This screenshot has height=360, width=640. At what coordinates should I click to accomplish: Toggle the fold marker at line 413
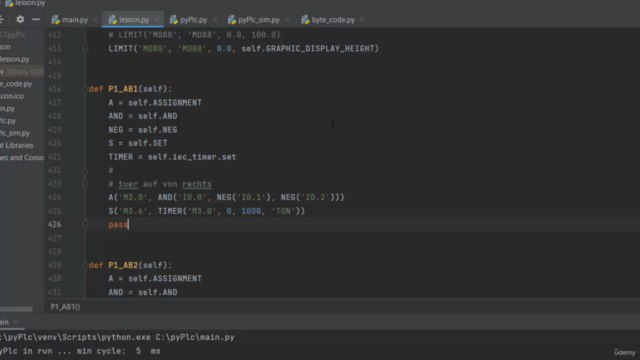85,48
